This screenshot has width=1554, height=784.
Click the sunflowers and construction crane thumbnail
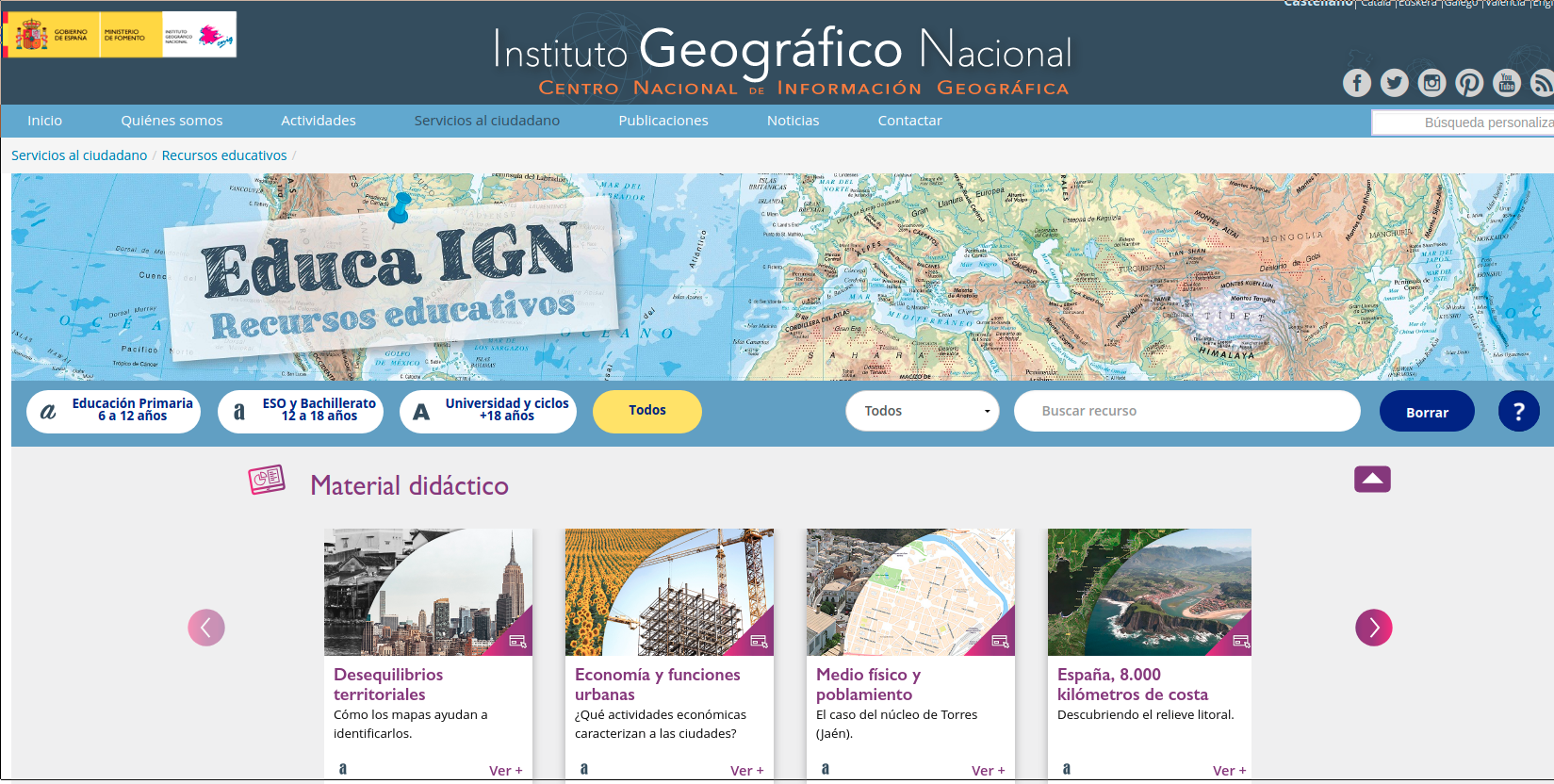coord(669,592)
